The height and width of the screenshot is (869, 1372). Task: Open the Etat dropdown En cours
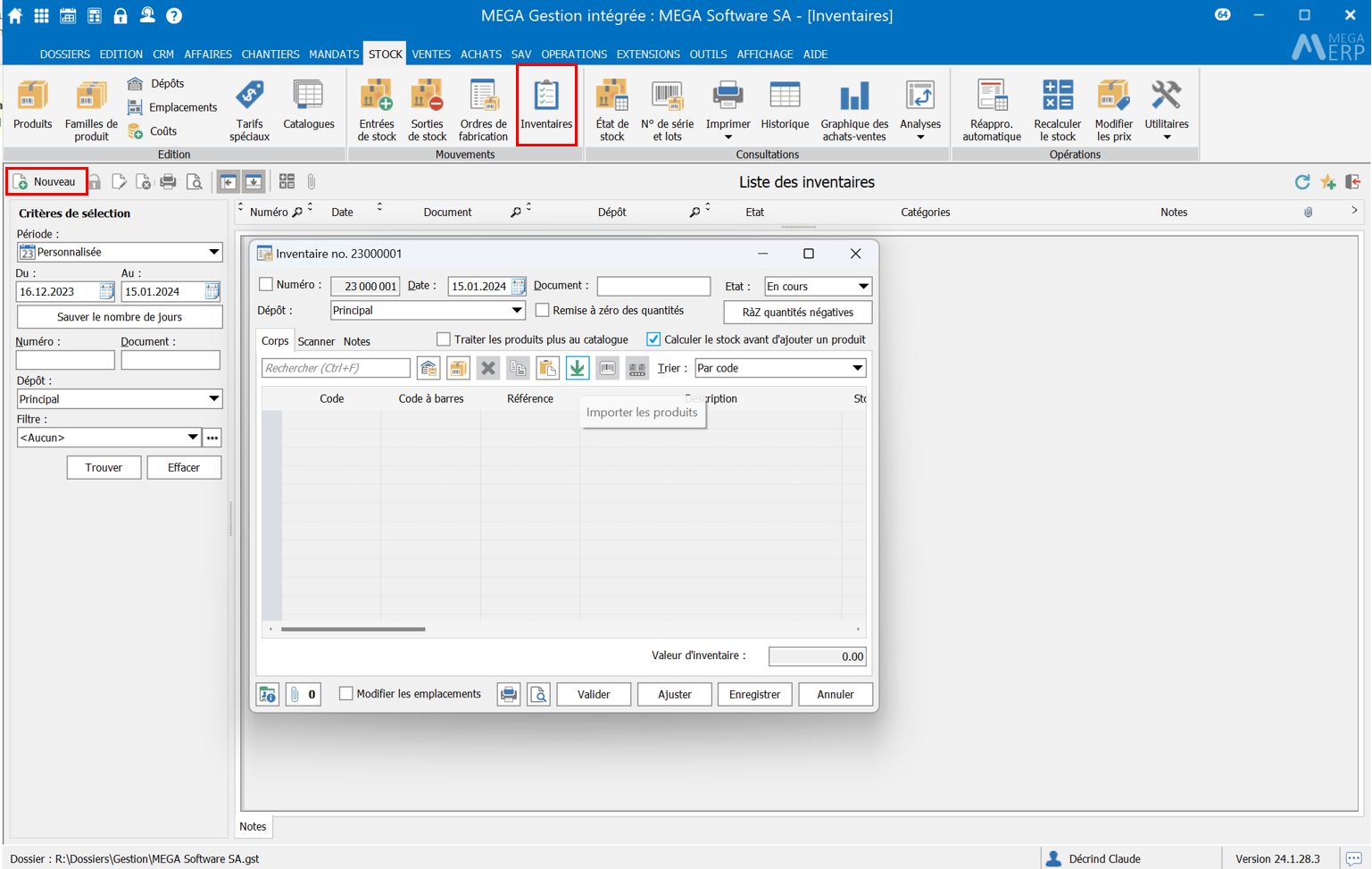coord(862,287)
